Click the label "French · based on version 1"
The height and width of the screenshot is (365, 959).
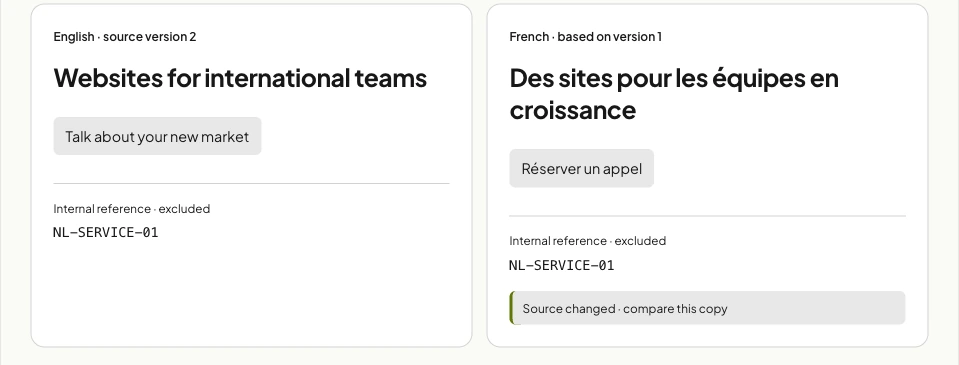click(x=585, y=37)
